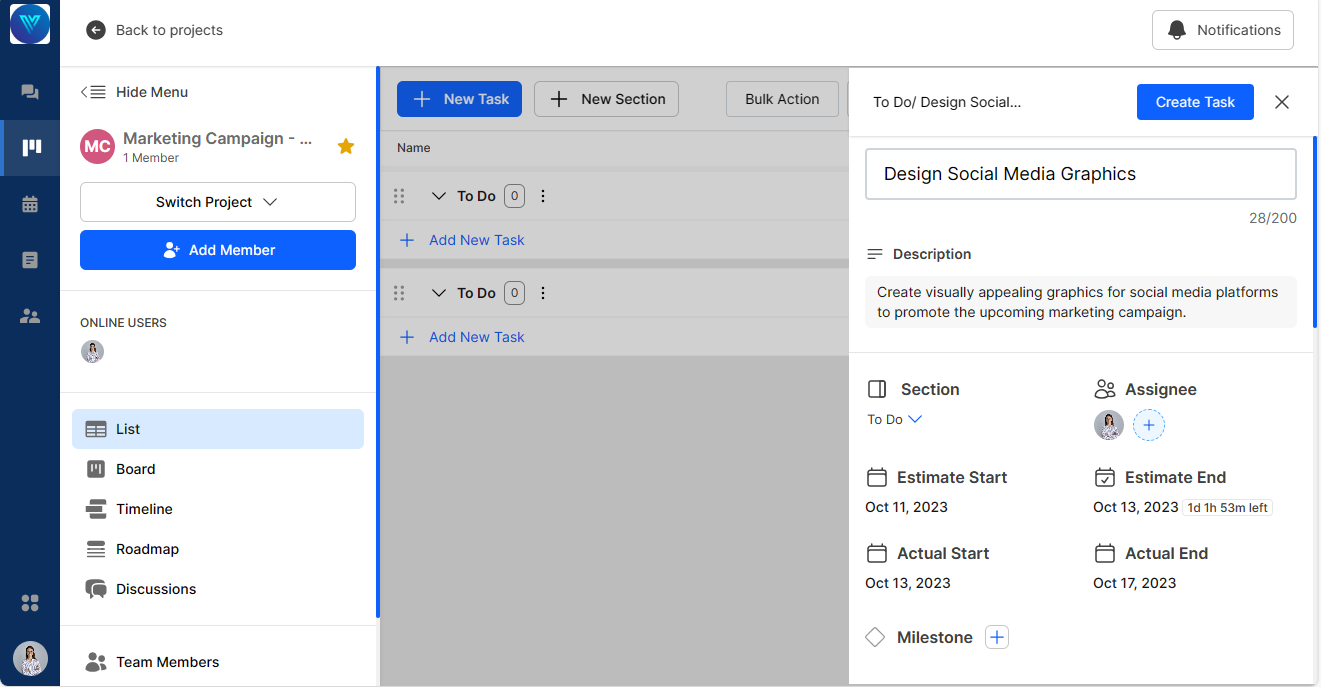Close the task creation panel
Image resolution: width=1321 pixels, height=687 pixels.
[x=1282, y=102]
